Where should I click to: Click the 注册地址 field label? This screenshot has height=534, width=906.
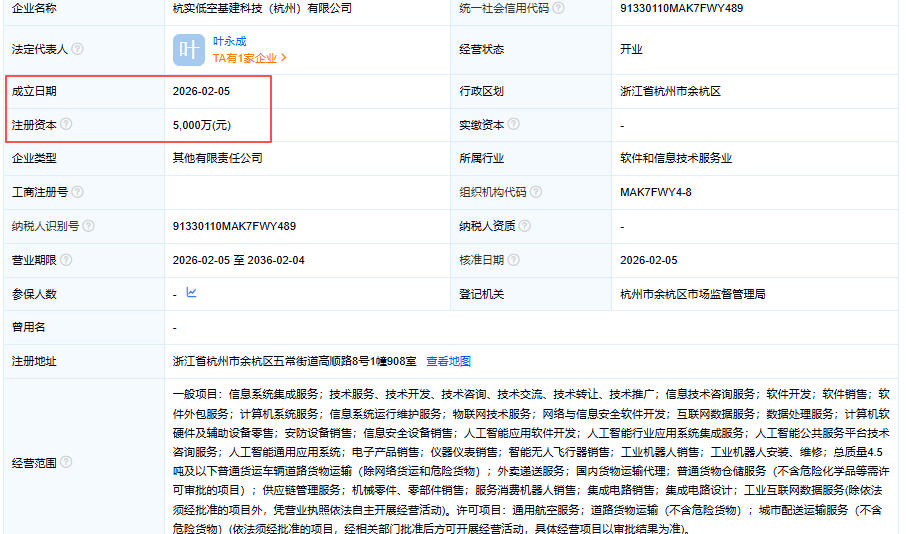pyautogui.click(x=34, y=361)
